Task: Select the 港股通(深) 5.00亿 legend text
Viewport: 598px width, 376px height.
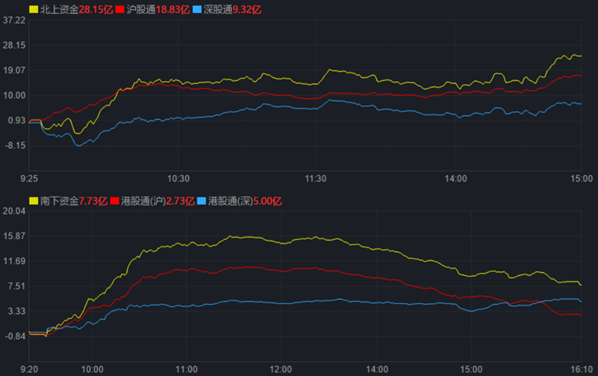Action: point(245,201)
